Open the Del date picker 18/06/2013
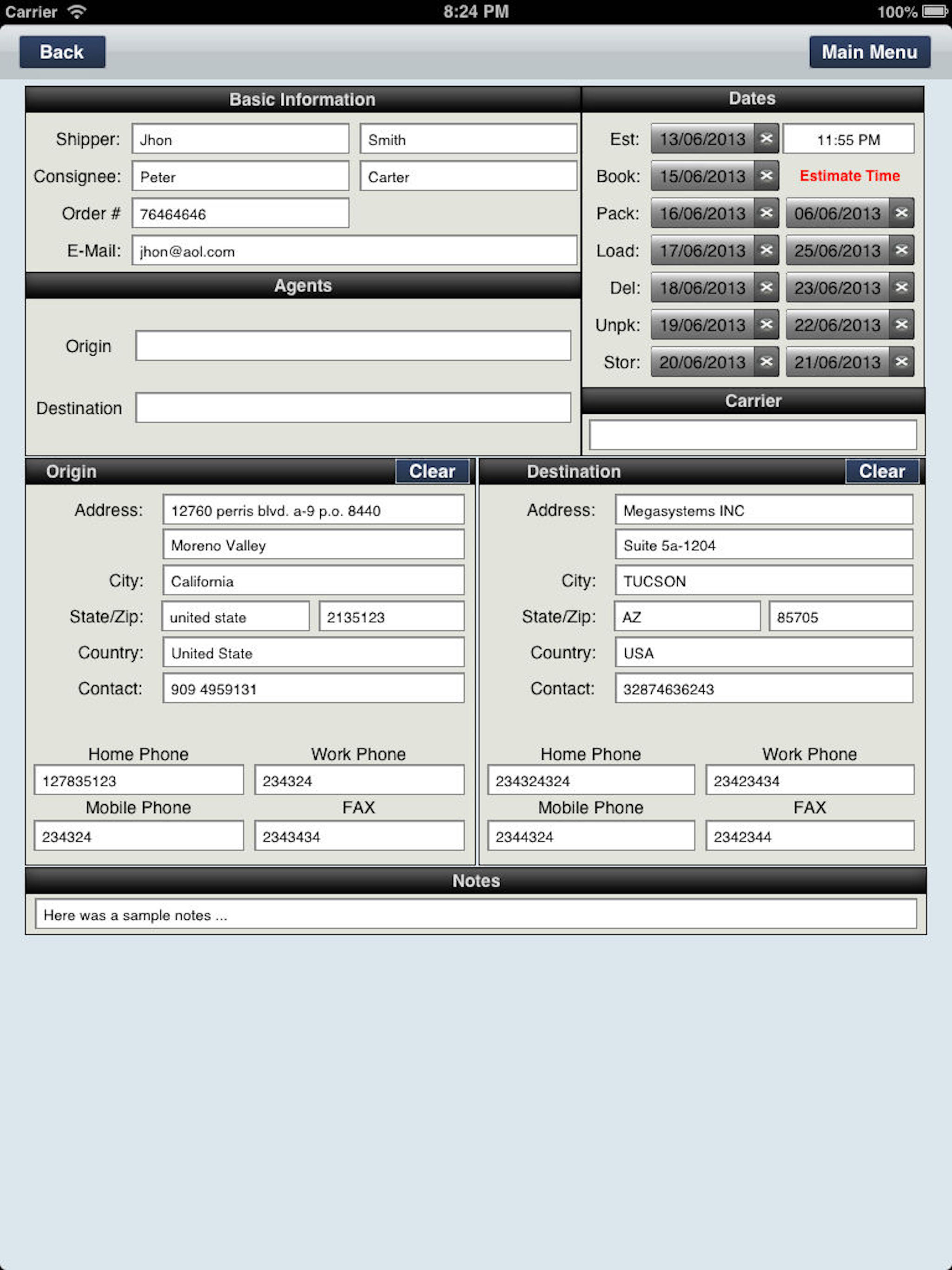The height and width of the screenshot is (1270, 952). pos(702,287)
